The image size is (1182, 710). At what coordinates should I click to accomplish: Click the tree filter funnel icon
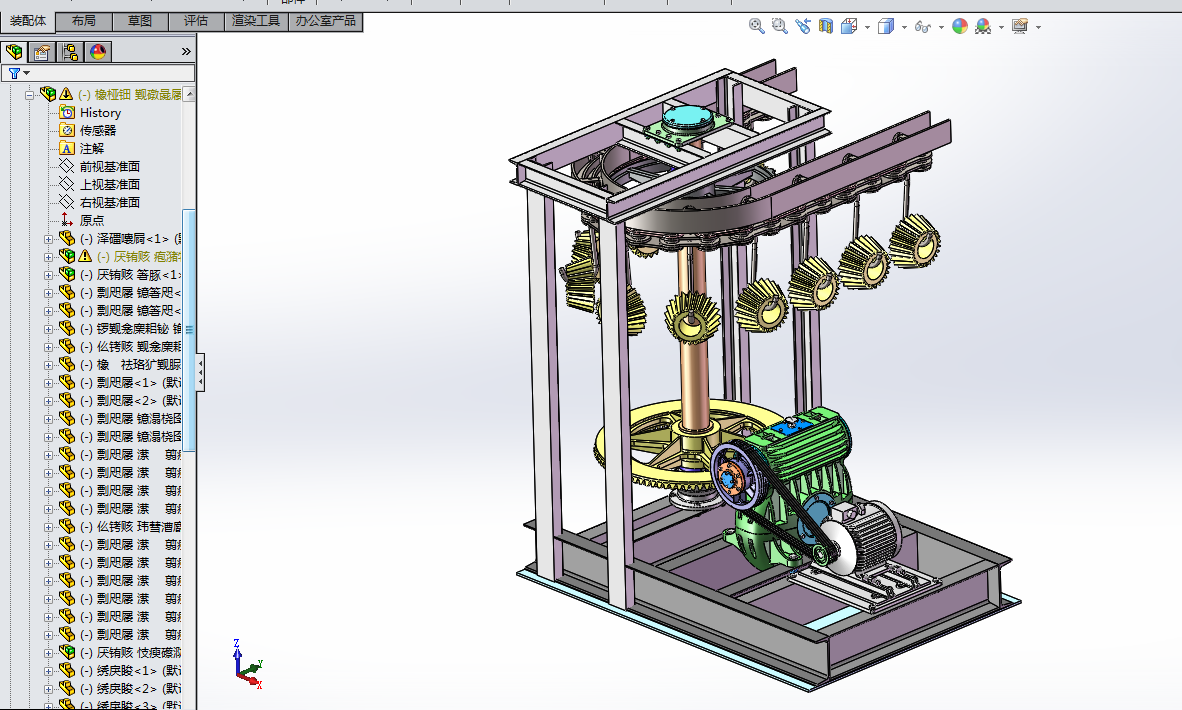(14, 73)
